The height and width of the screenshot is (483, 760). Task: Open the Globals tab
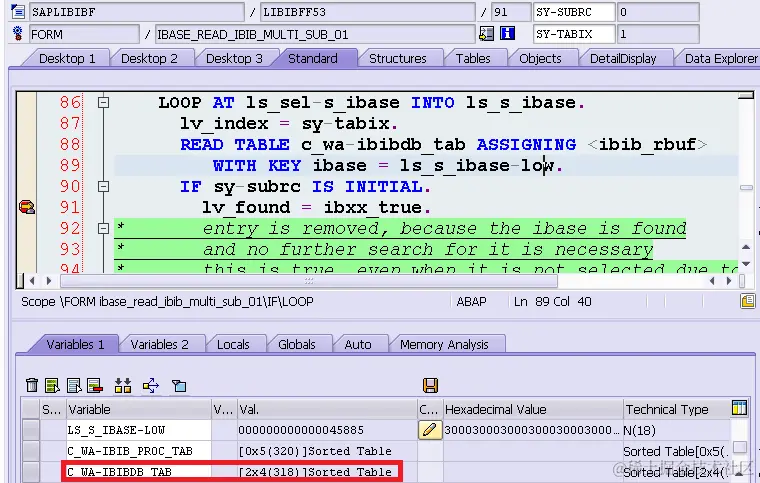tap(297, 344)
